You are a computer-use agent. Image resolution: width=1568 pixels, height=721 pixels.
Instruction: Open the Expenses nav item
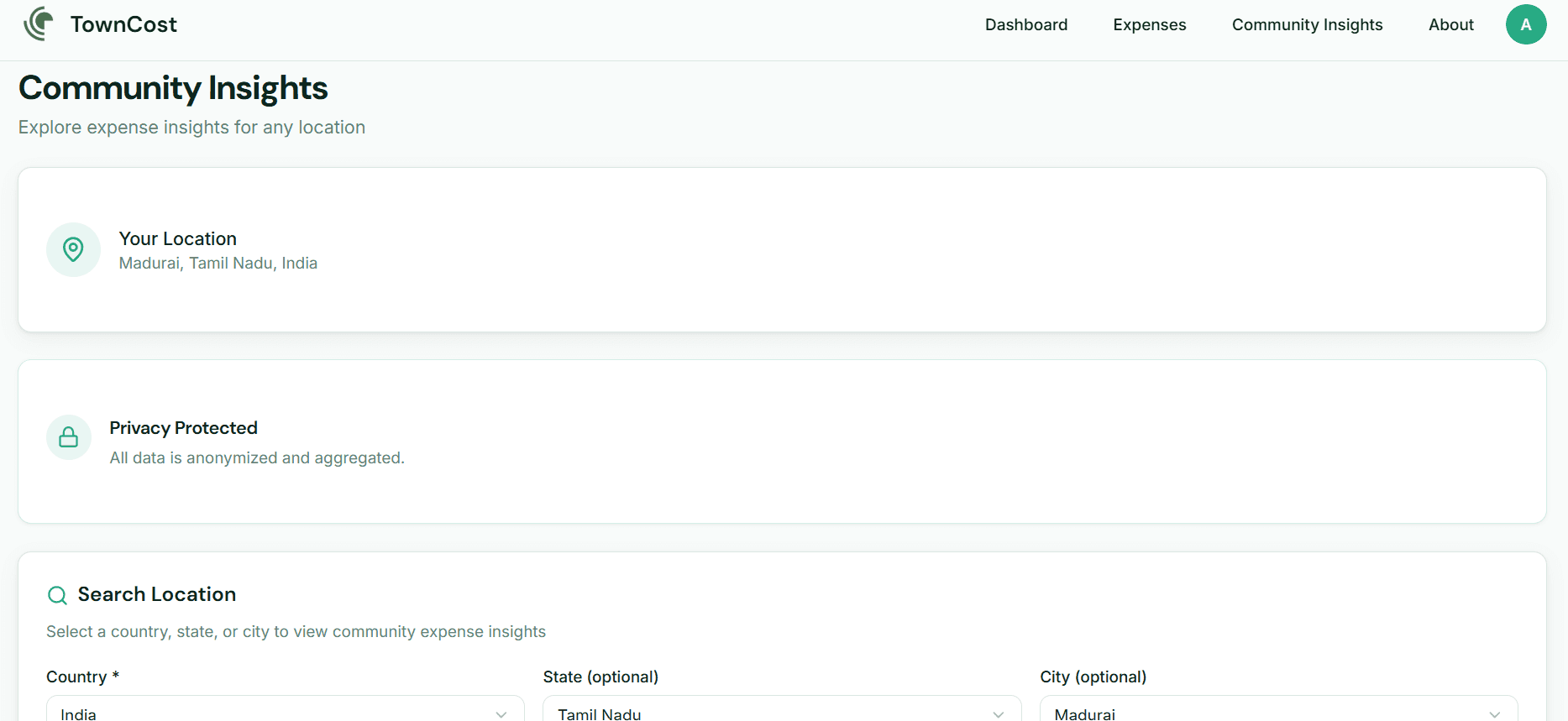[1149, 24]
